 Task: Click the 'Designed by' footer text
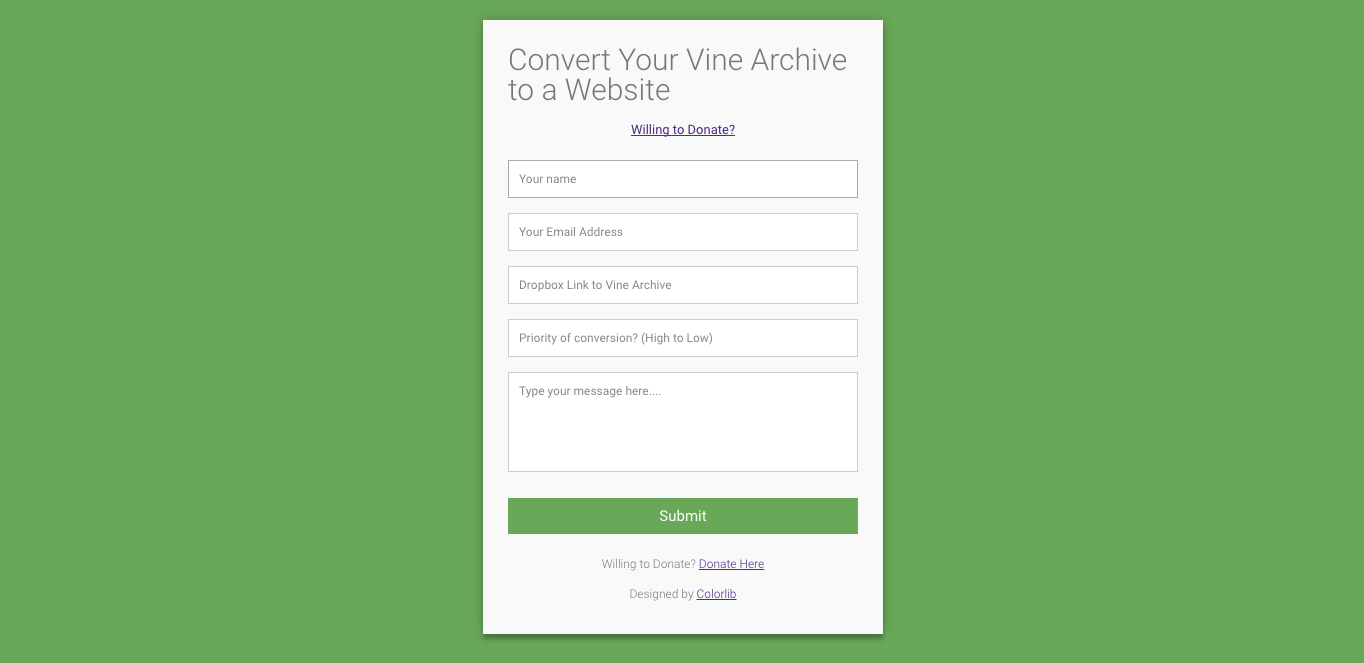[x=661, y=594]
